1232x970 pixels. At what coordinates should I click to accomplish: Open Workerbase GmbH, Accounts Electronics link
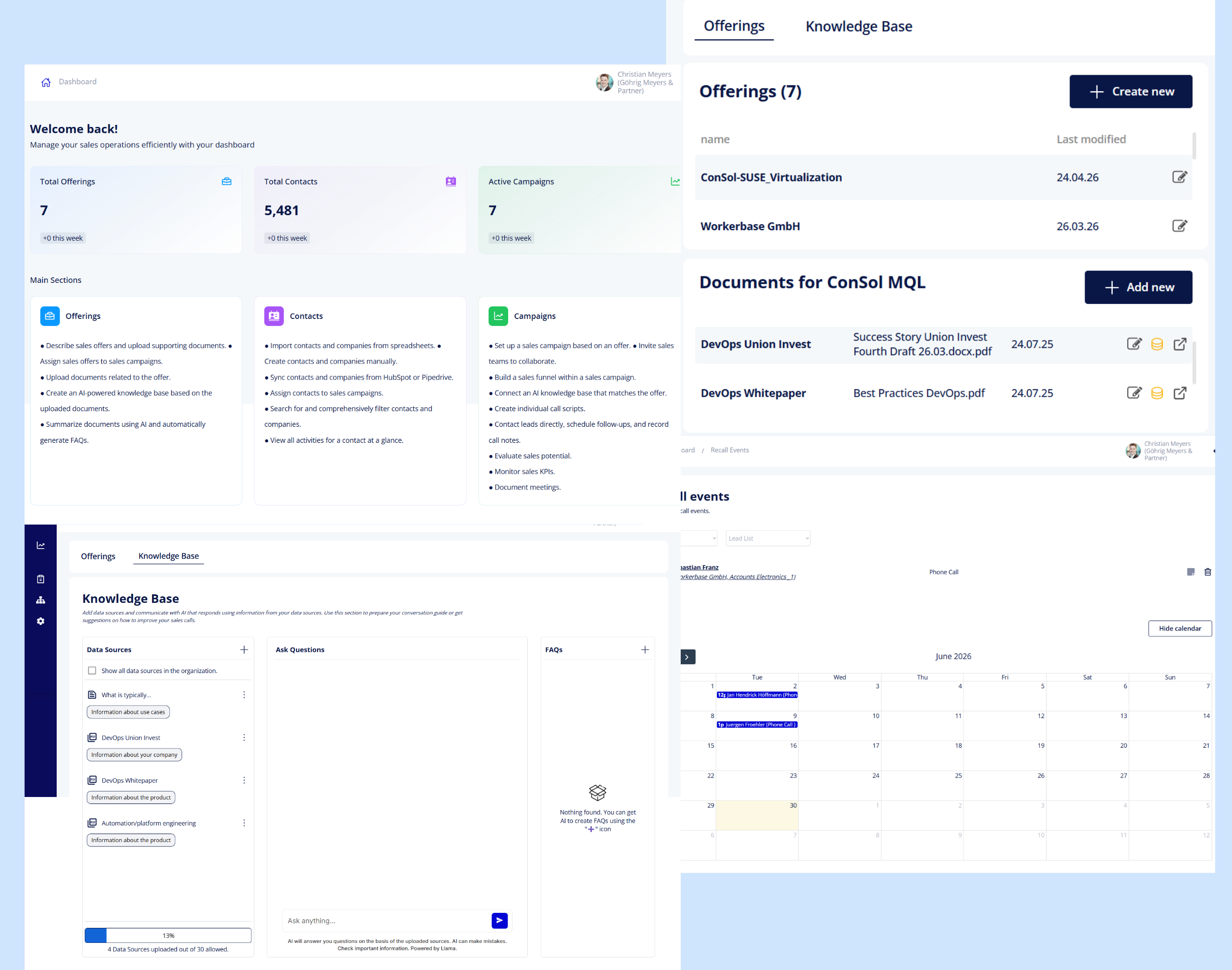click(x=738, y=576)
